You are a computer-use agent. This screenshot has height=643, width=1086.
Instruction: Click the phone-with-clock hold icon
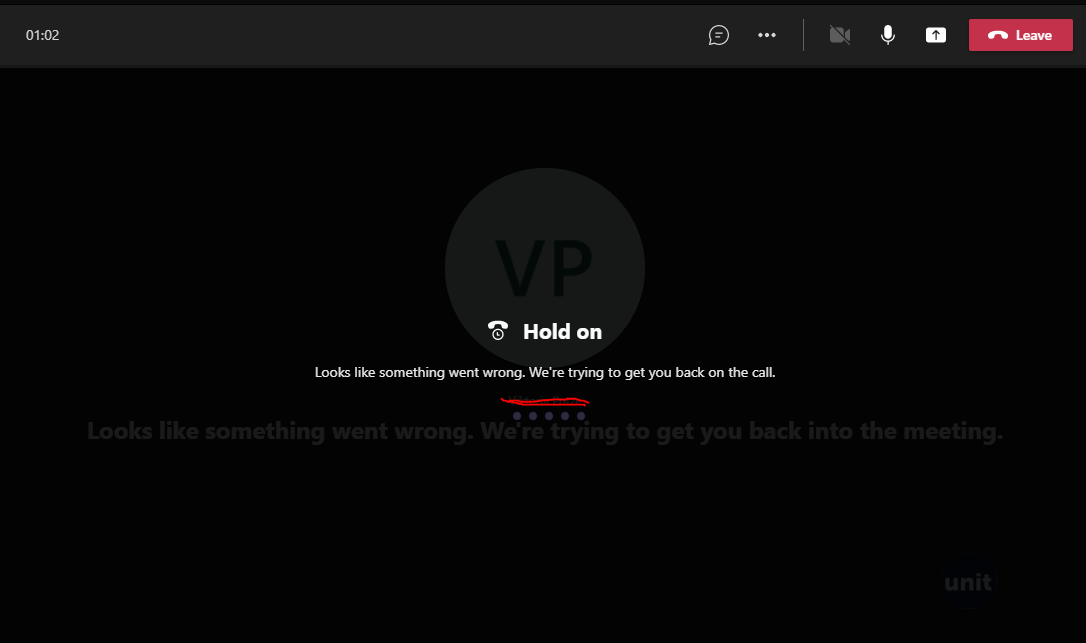pyautogui.click(x=497, y=331)
